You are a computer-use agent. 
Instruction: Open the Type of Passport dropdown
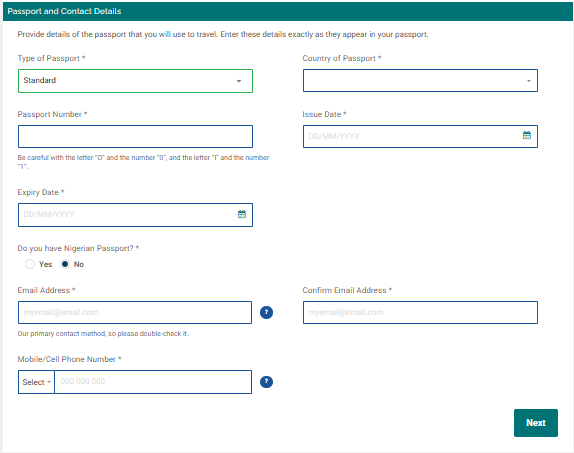[135, 81]
